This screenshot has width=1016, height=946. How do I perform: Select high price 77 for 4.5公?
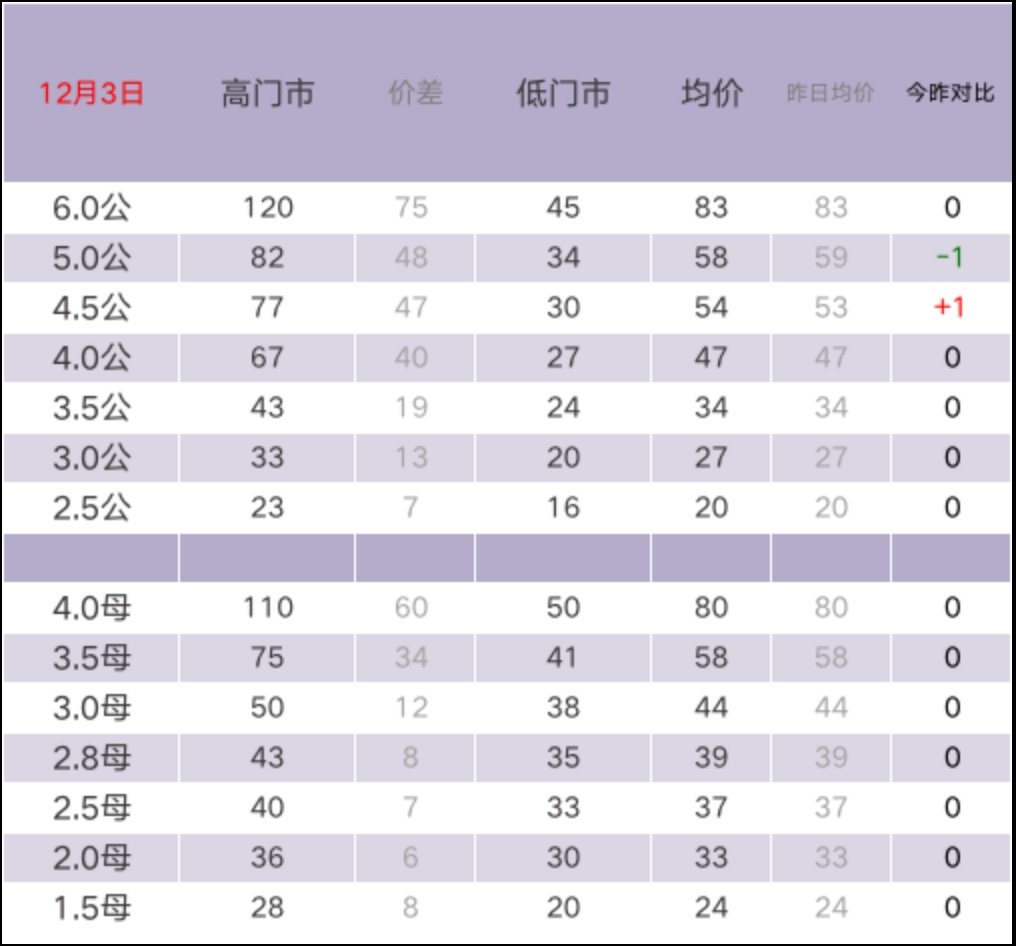pos(268,308)
